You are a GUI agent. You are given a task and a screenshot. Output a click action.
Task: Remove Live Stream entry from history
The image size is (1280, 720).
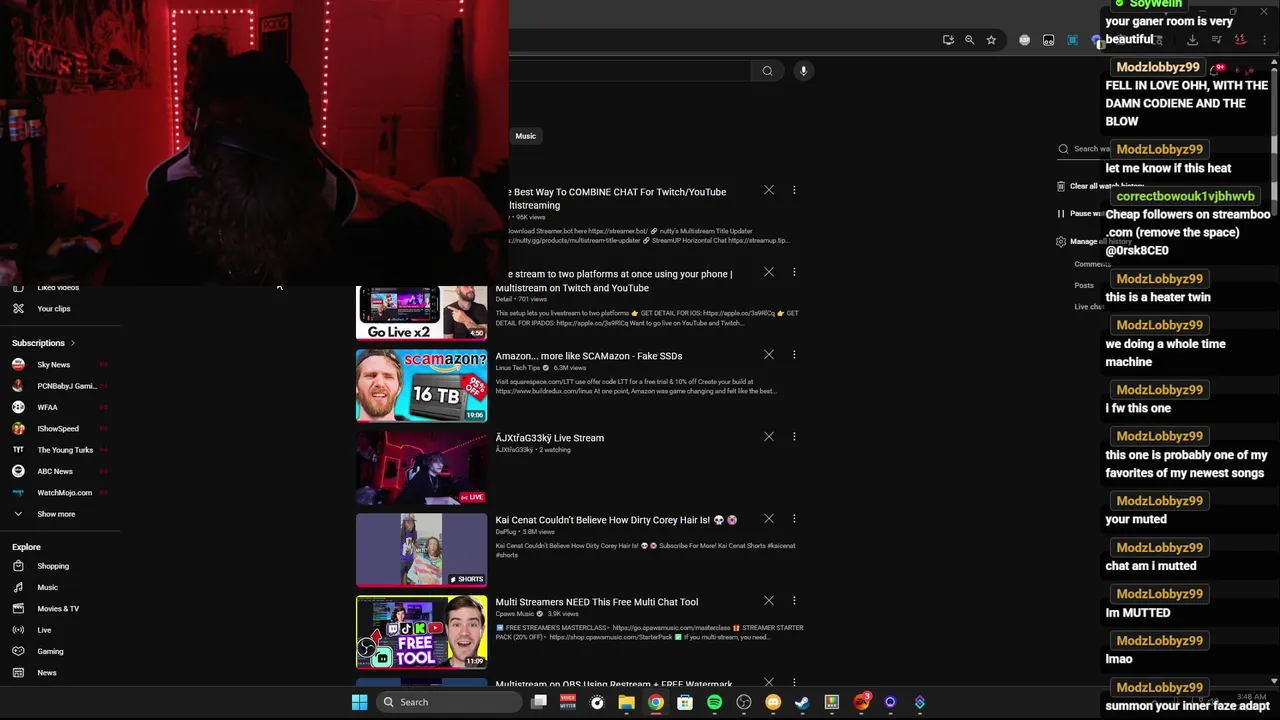coord(769,436)
